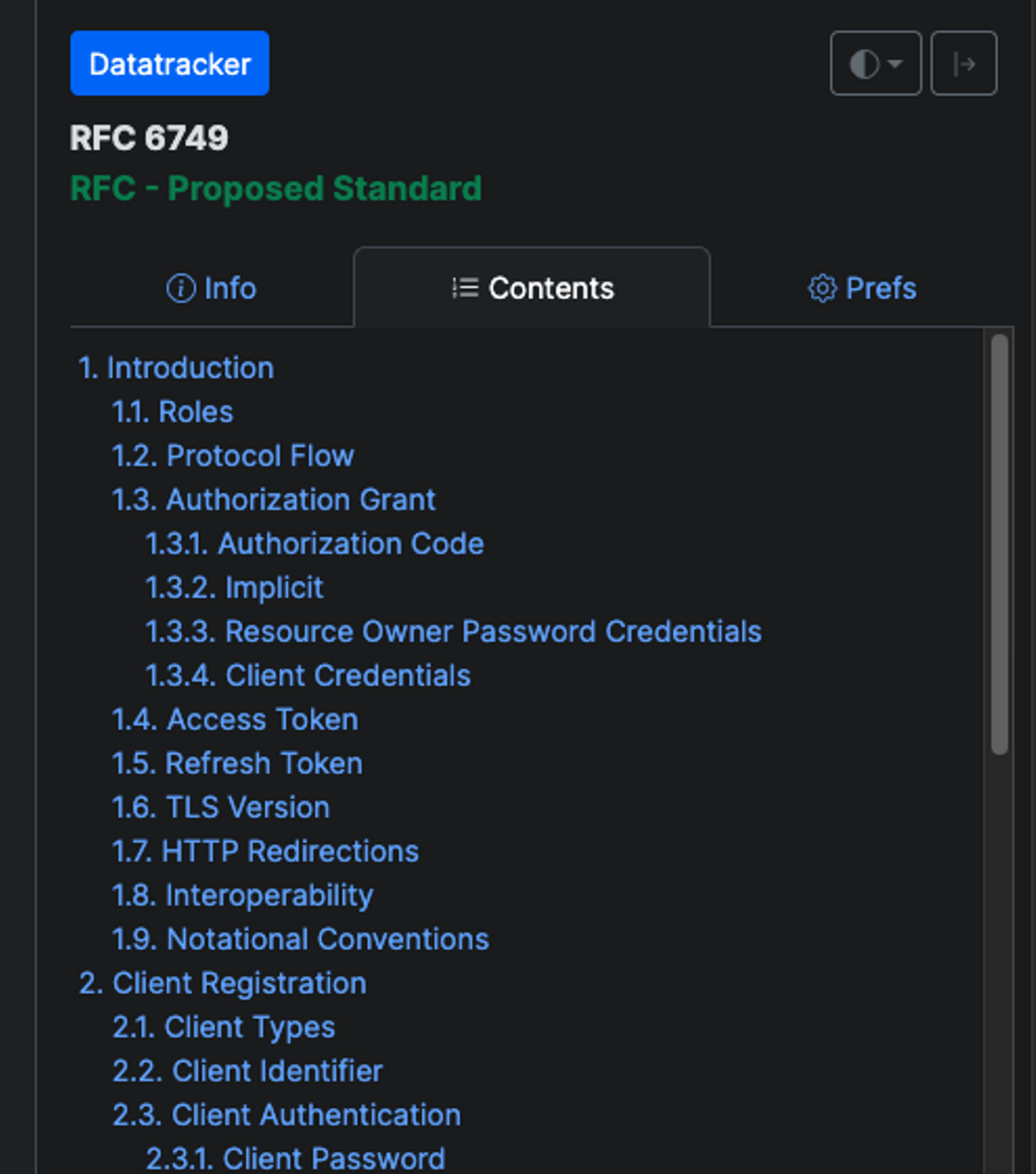Click the Info circle icon
1036x1174 pixels.
coord(181,288)
